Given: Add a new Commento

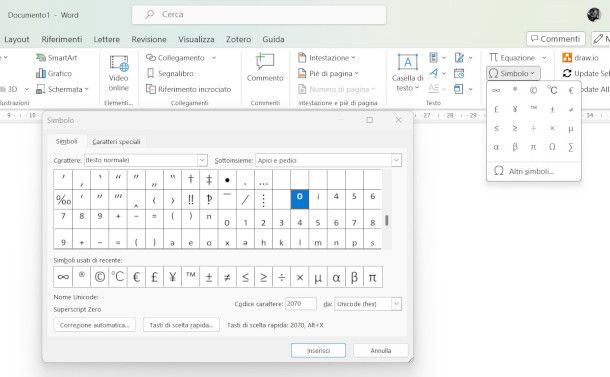Looking at the screenshot, I should click(265, 68).
